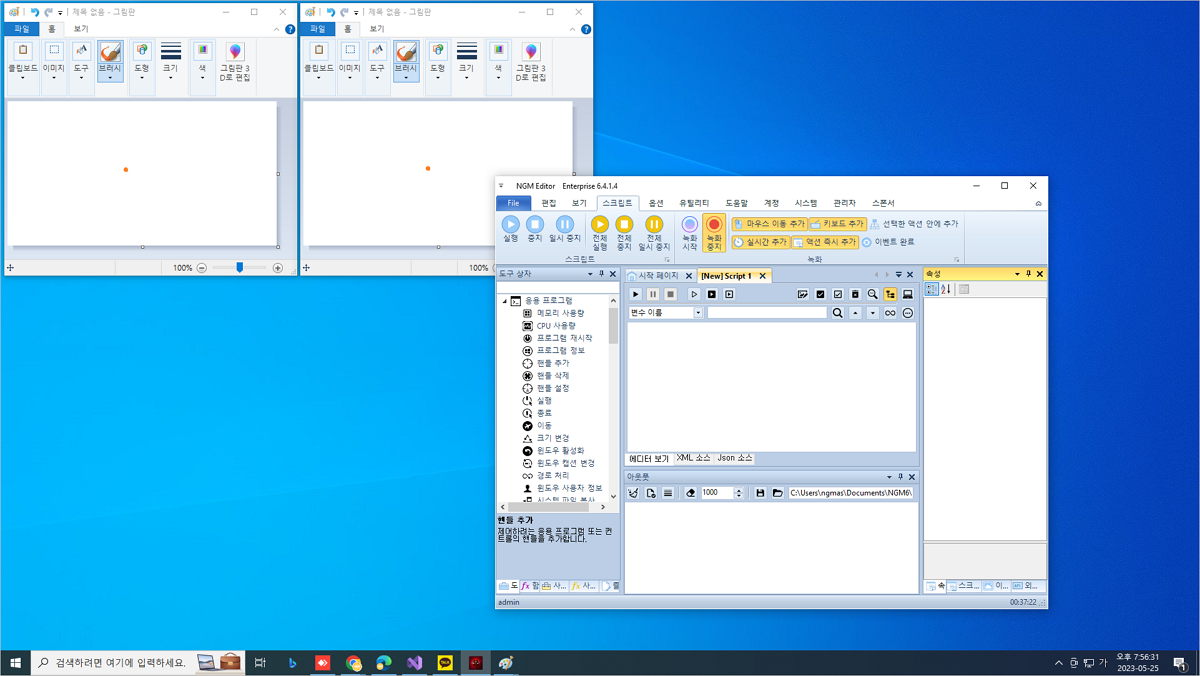Screen dimensions: 1200x676
Task: Click 파일 button in right Paint window
Action: (318, 29)
